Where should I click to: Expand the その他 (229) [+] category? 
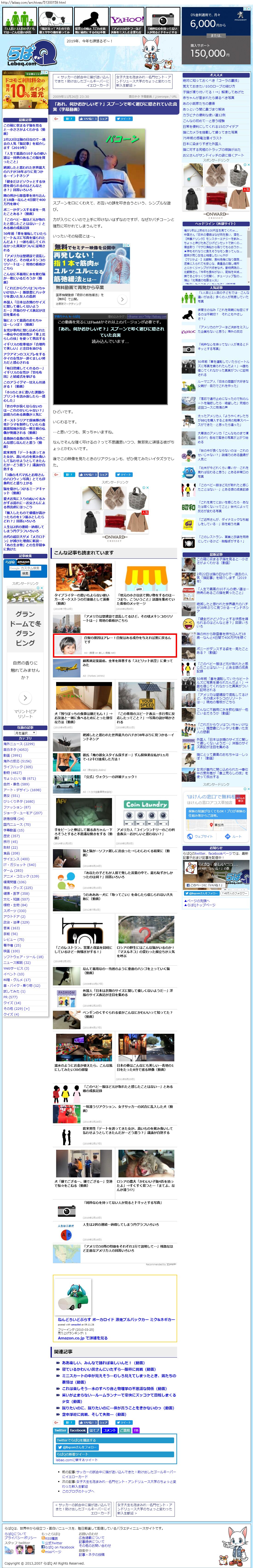coord(16,1009)
